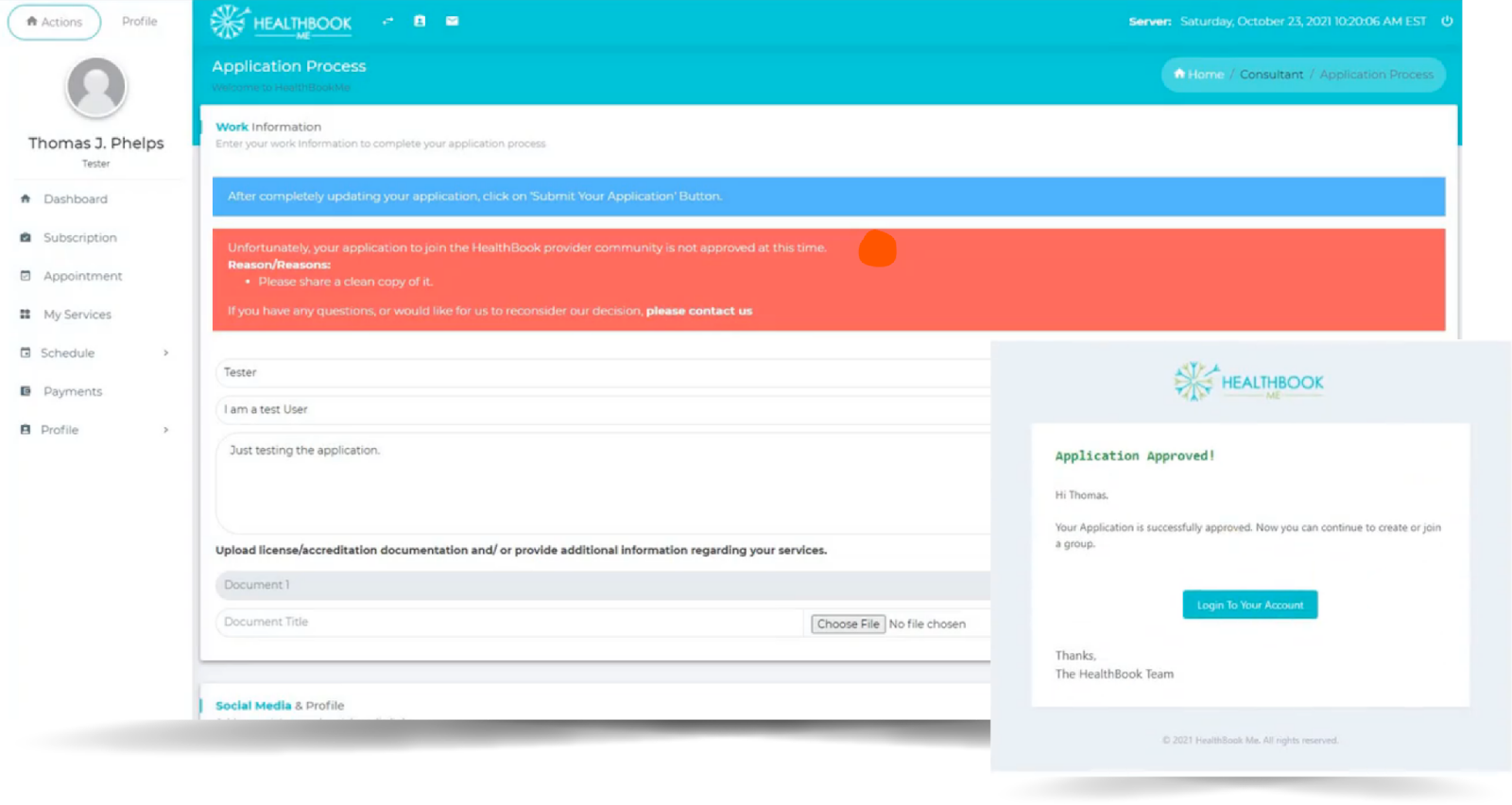Click the 'Just testing the application.' textarea

coord(602,483)
